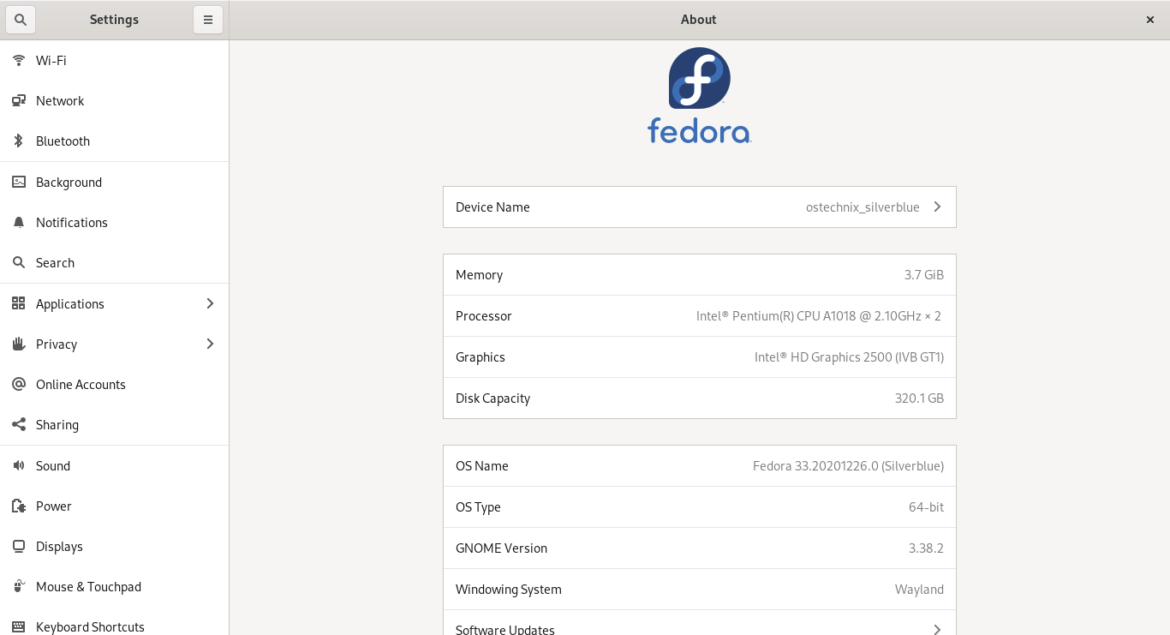Select the Power settings icon
1170x635 pixels.
[18, 506]
